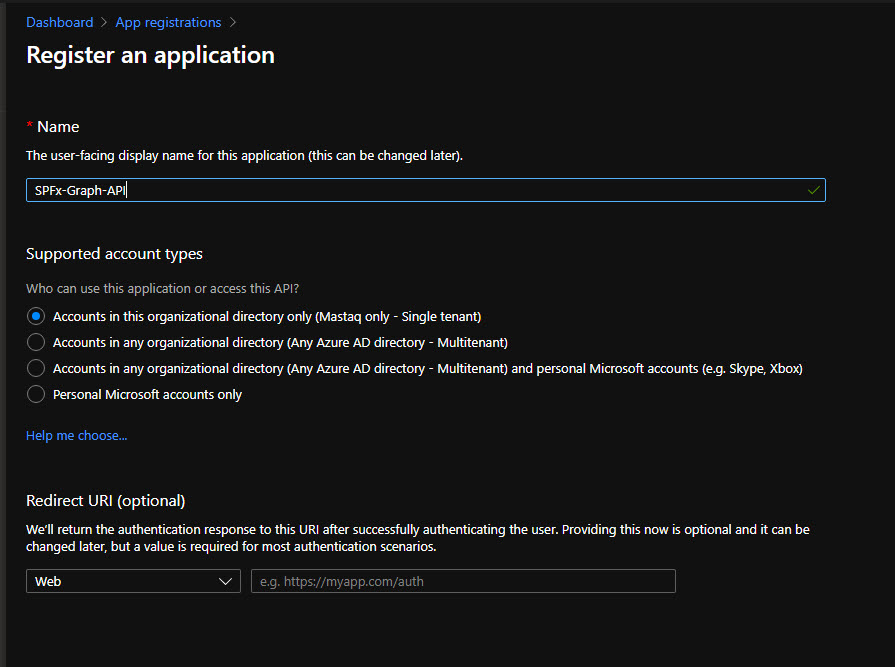
Task: Click the Redirect URI (optional) heading
Action: pos(105,500)
